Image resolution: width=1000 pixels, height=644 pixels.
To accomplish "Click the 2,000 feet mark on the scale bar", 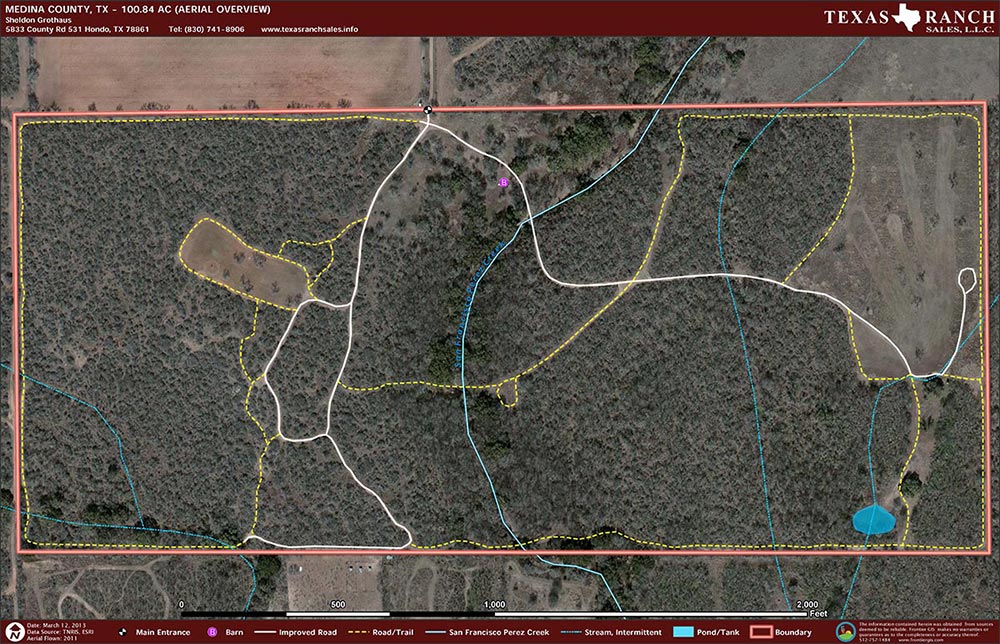I will tap(806, 604).
